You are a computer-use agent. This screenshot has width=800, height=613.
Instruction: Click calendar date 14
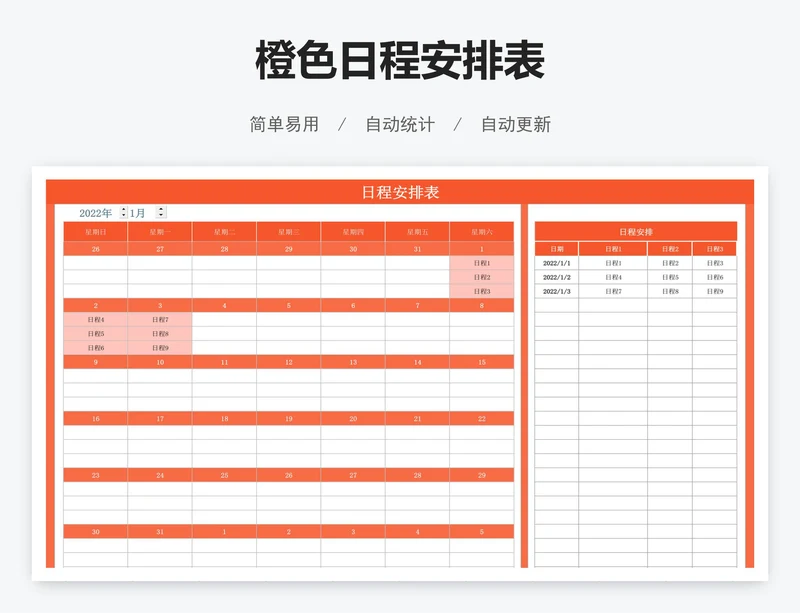(417, 362)
